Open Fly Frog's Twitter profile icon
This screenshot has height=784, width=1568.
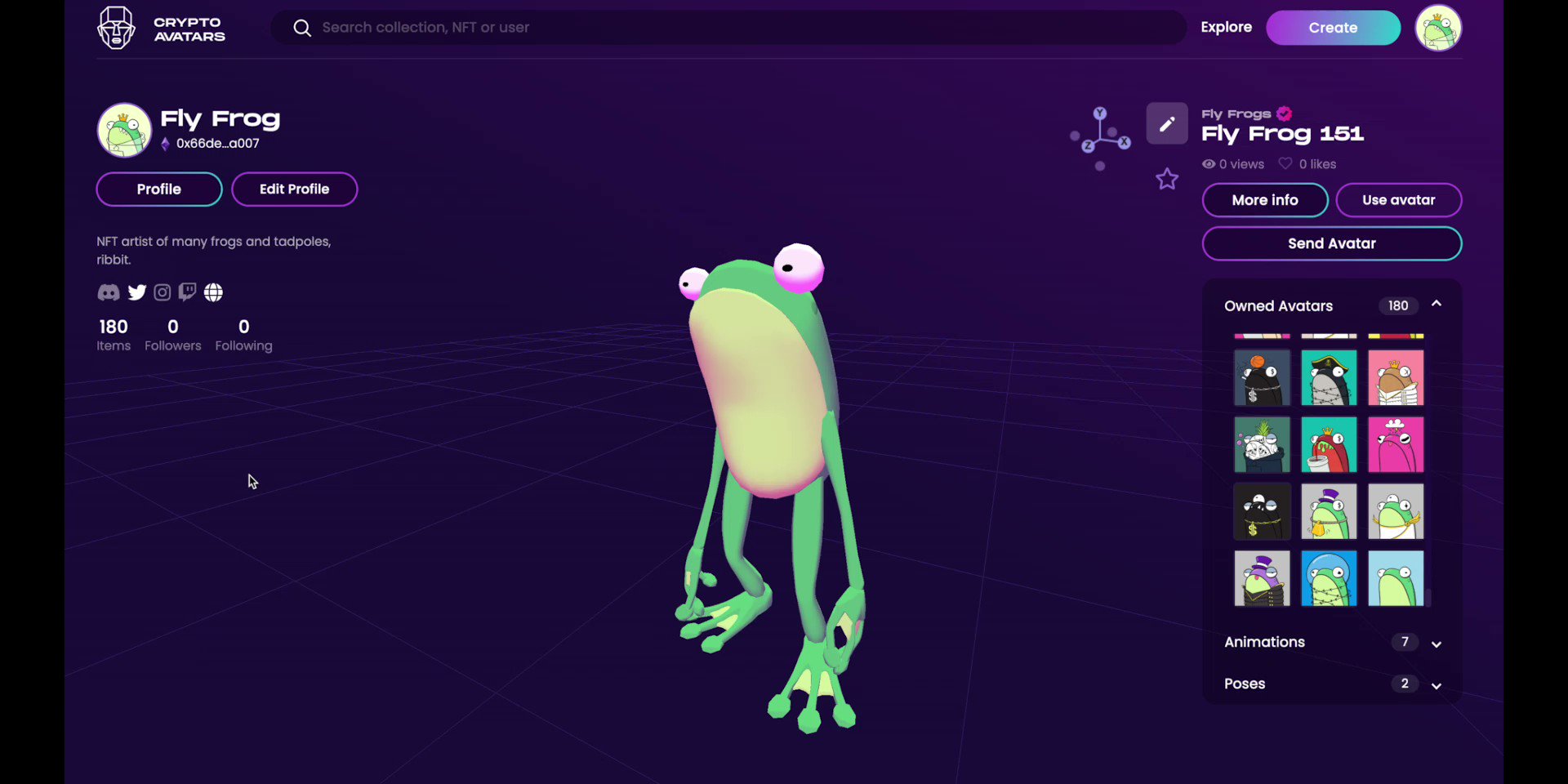pyautogui.click(x=136, y=292)
